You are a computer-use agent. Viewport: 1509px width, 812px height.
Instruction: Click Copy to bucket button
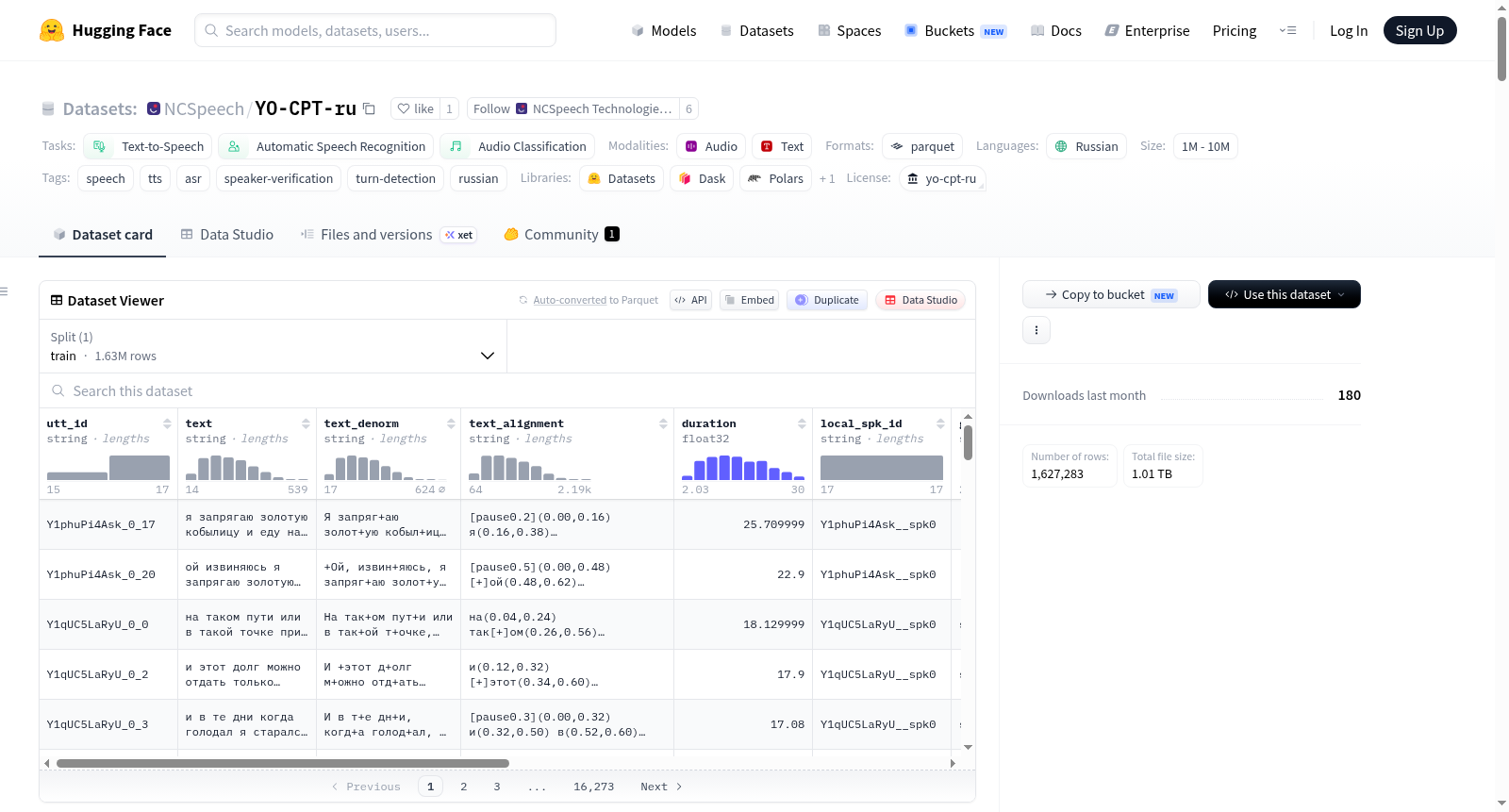[1111, 294]
